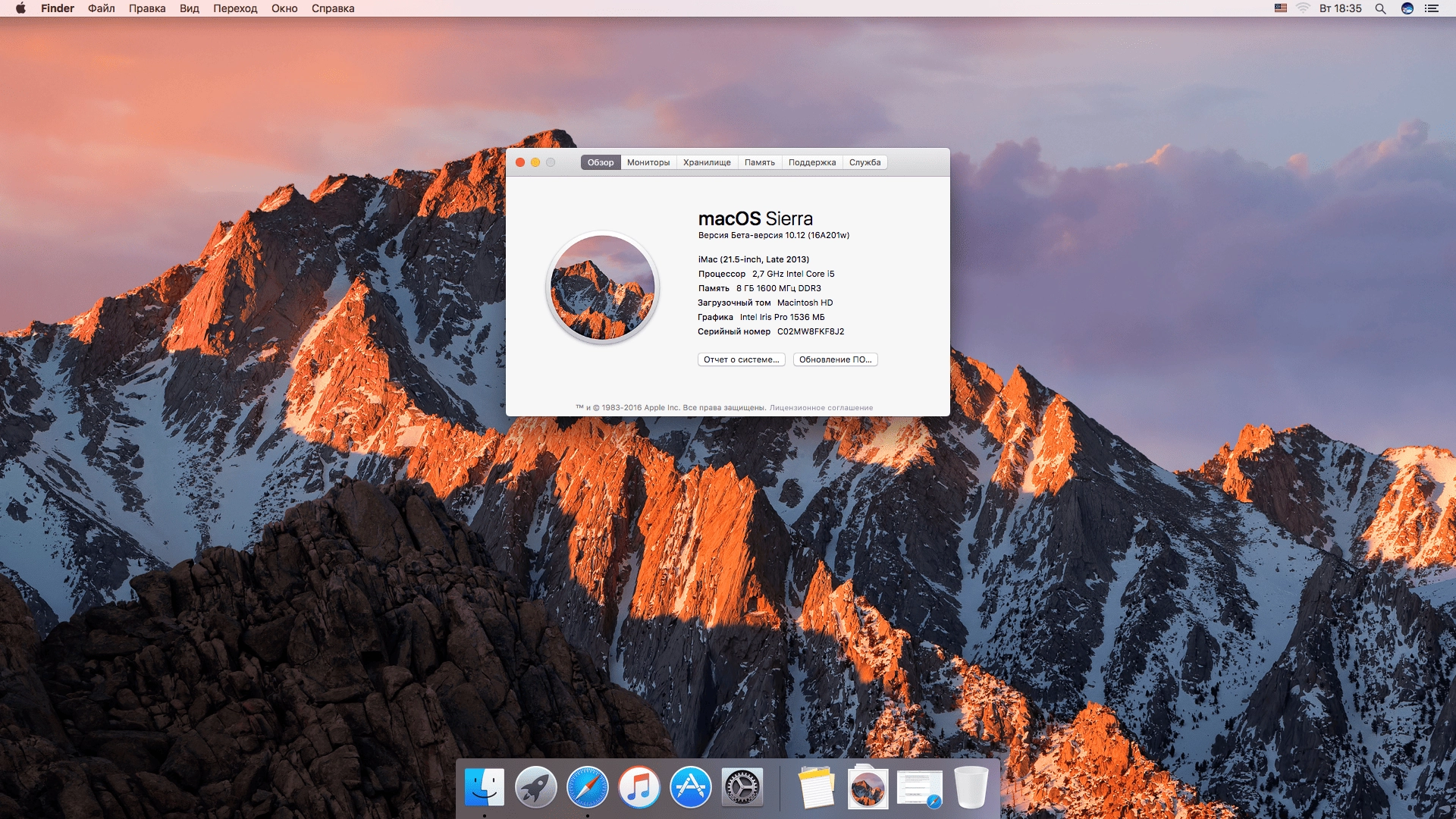Image resolution: width=1456 pixels, height=819 pixels.
Task: Minimize the About This Mac window
Action: coord(535,162)
